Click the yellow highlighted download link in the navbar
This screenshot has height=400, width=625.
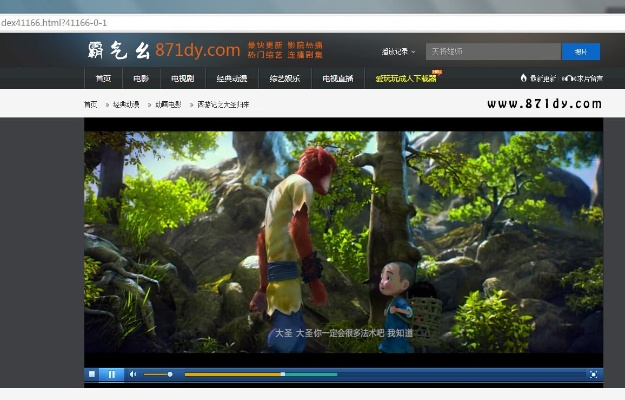point(405,78)
